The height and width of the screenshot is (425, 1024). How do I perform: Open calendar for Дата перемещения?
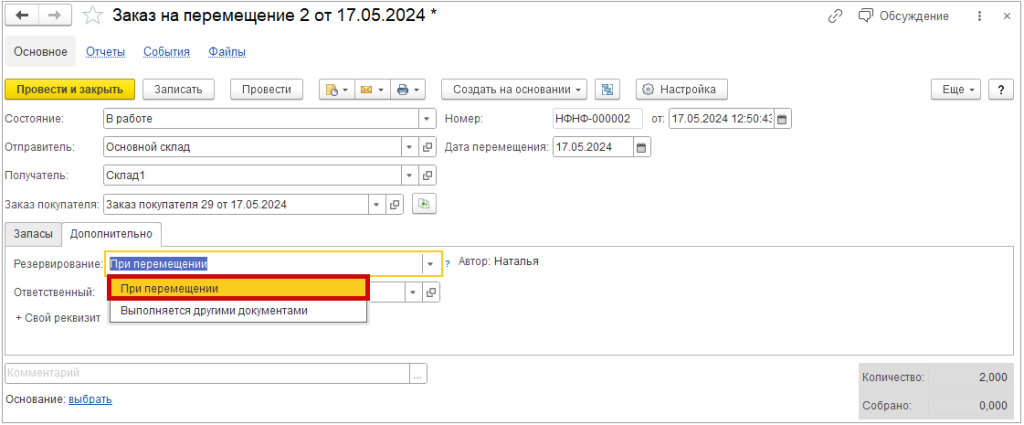(x=642, y=147)
